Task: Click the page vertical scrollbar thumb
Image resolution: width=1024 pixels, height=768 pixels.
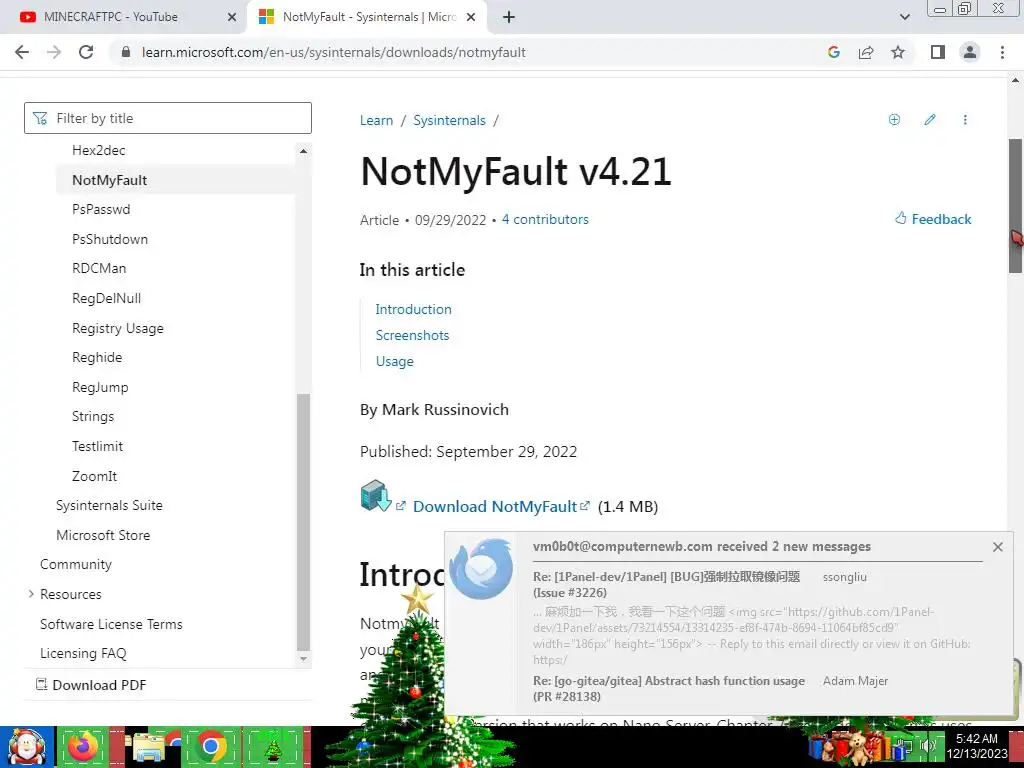Action: click(1015, 206)
